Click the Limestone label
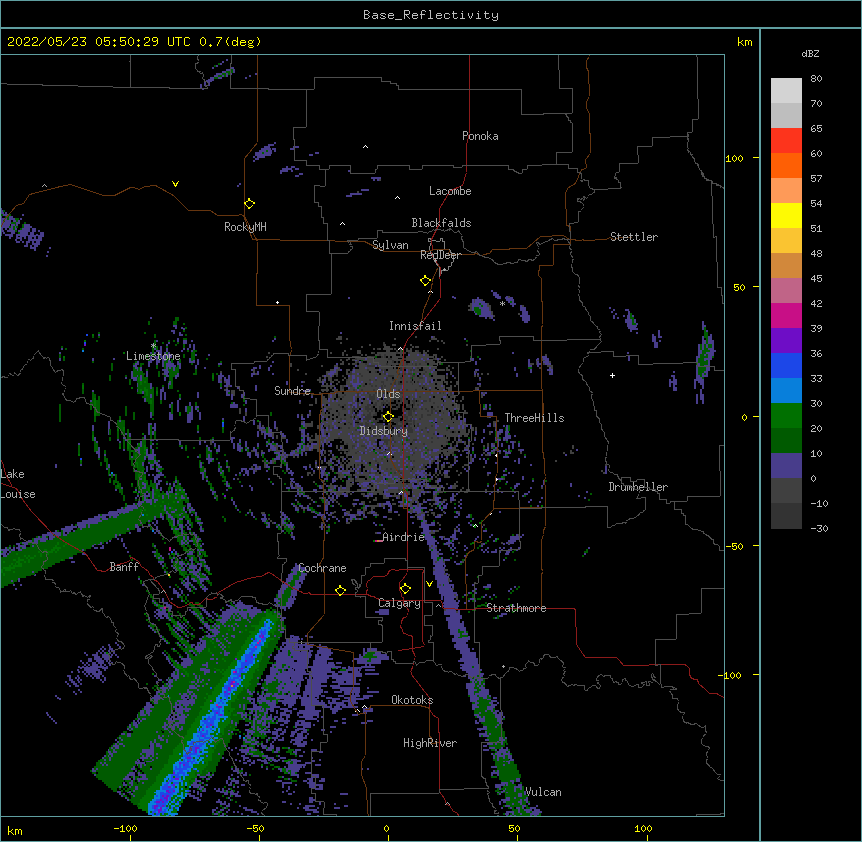Image resolution: width=862 pixels, height=842 pixels. [153, 356]
